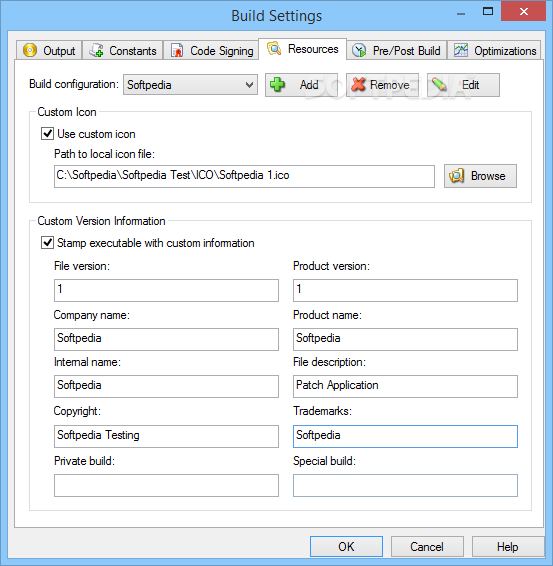This screenshot has width=553, height=566.
Task: Remove the selected build configuration
Action: pyautogui.click(x=382, y=85)
